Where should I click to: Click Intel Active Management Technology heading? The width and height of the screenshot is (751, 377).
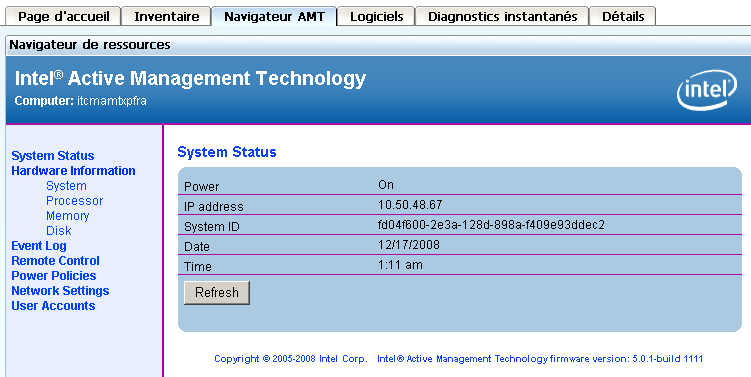[191, 79]
